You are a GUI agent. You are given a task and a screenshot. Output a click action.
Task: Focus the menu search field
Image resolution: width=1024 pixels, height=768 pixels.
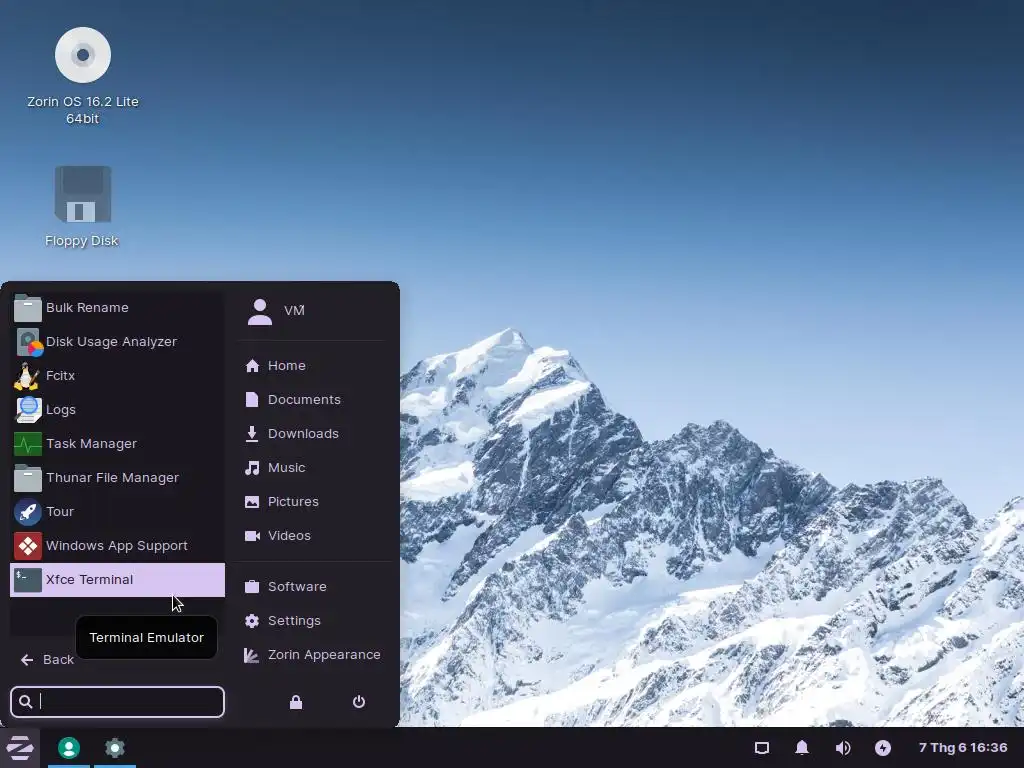point(118,702)
